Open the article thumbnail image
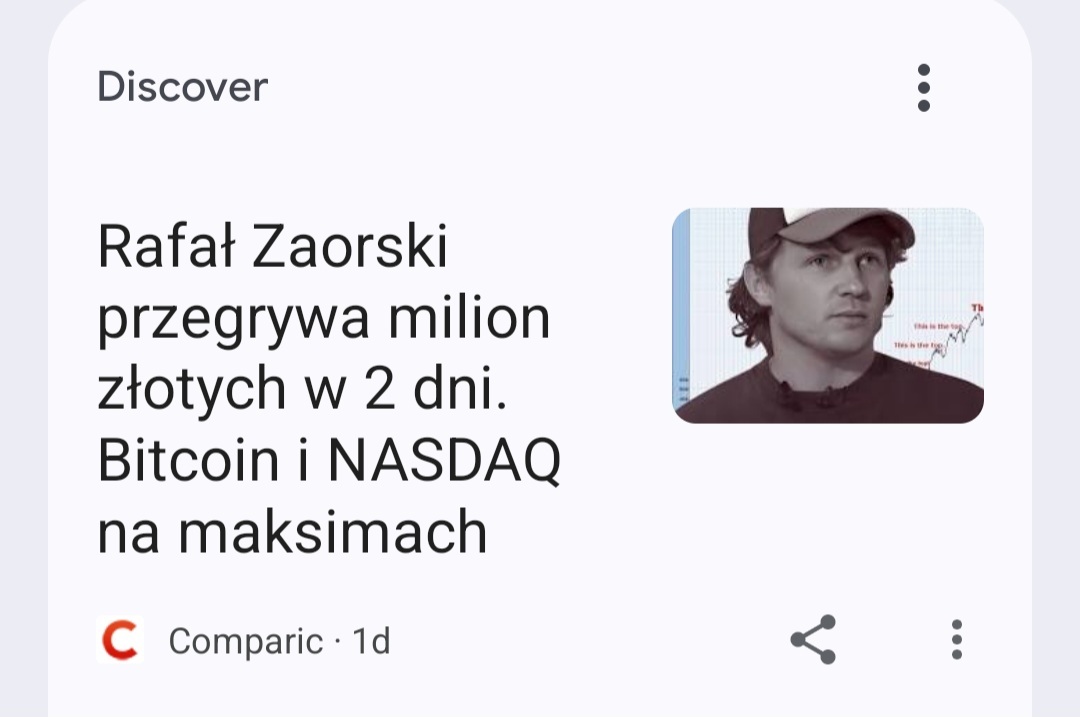Viewport: 1080px width, 717px height. pos(827,315)
